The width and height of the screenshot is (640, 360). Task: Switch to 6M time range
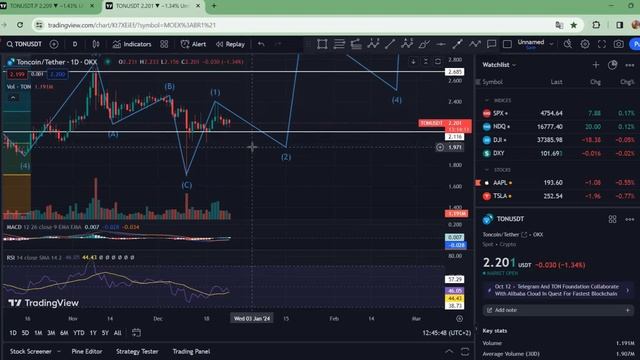[64, 333]
